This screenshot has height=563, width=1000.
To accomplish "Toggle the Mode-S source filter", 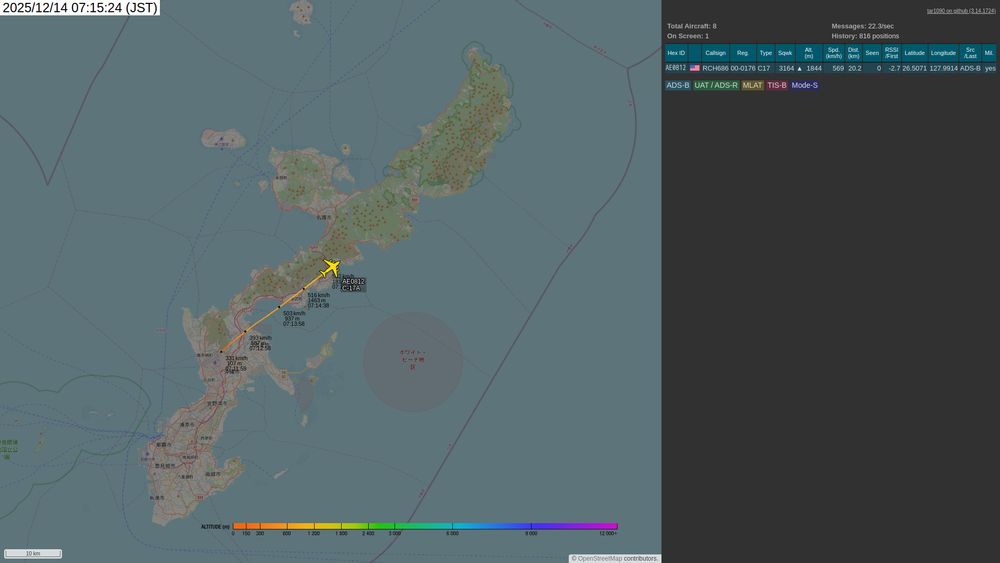I will tap(804, 85).
